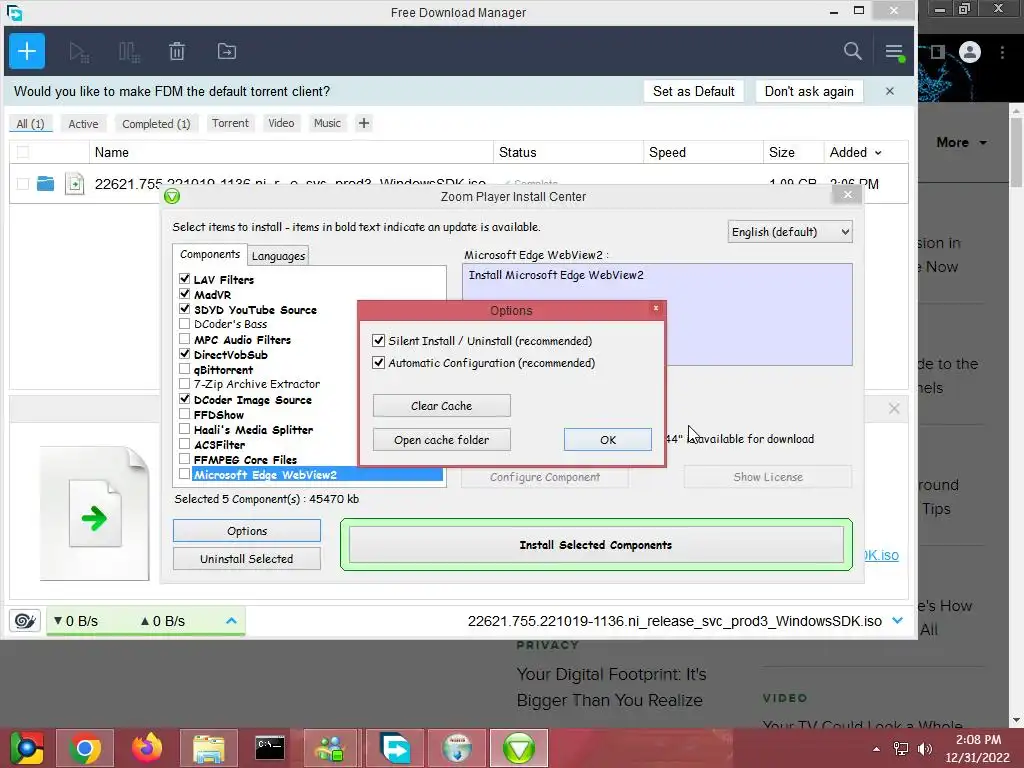Open the Music filter tab
This screenshot has height=768, width=1024.
[327, 123]
